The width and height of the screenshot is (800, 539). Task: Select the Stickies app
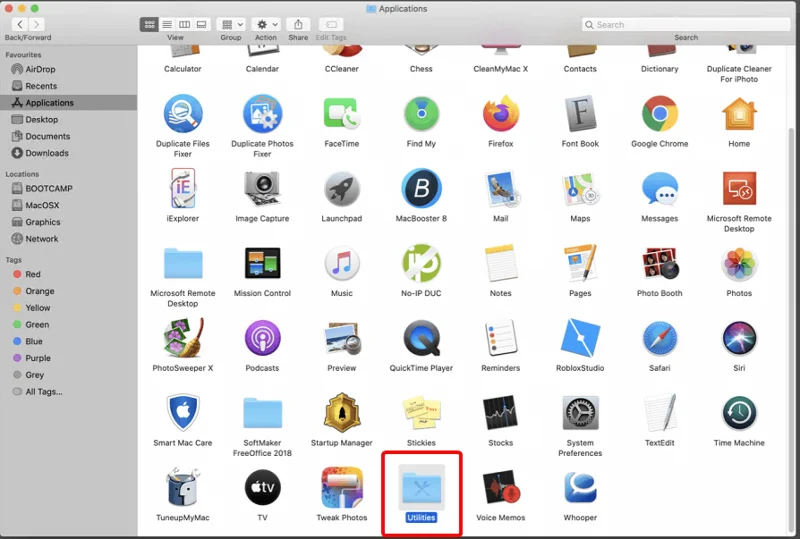(x=421, y=412)
